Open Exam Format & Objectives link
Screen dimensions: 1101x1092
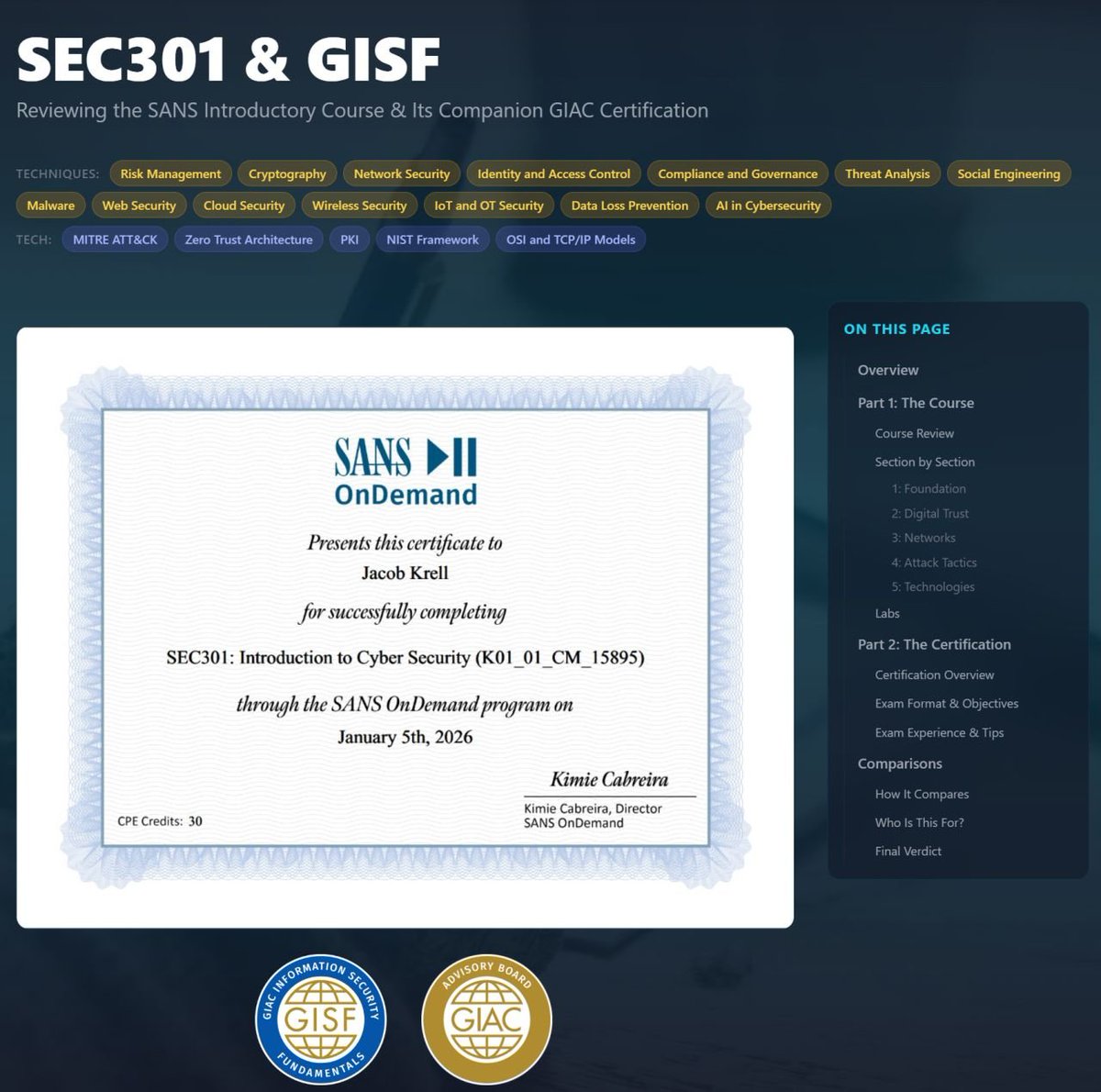tap(947, 704)
